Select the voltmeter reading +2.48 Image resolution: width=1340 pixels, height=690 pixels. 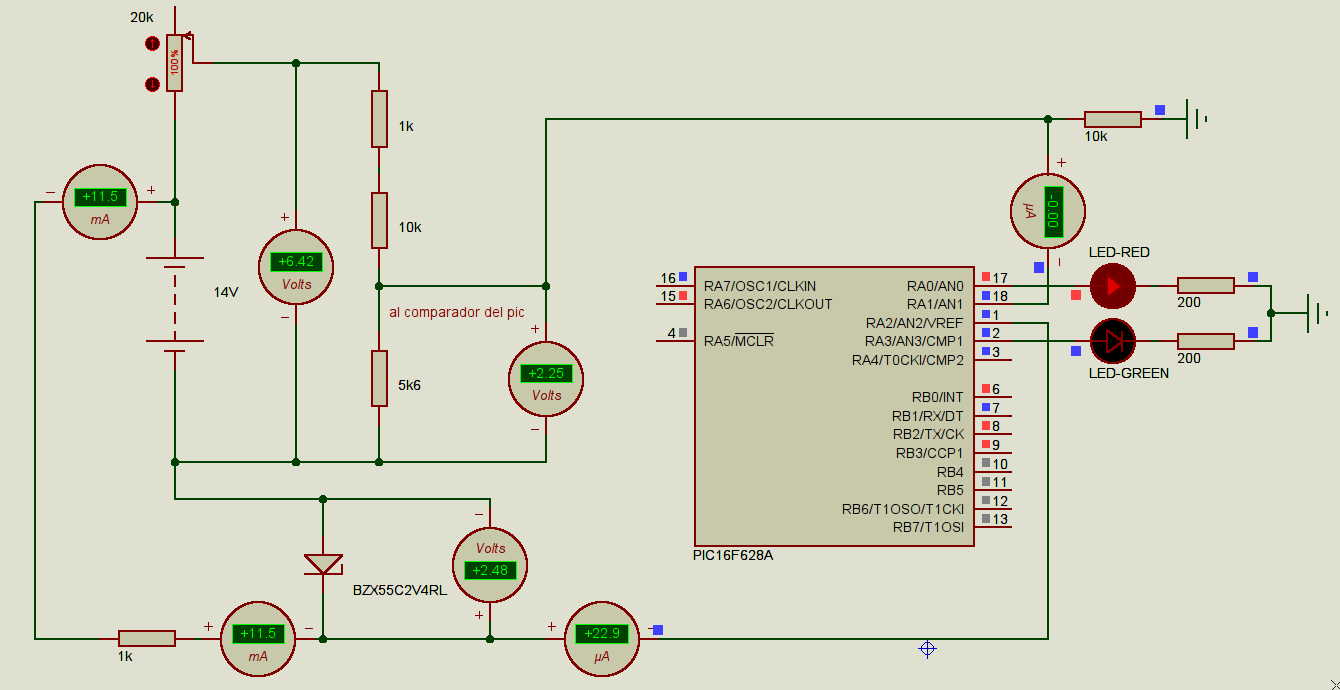point(490,564)
